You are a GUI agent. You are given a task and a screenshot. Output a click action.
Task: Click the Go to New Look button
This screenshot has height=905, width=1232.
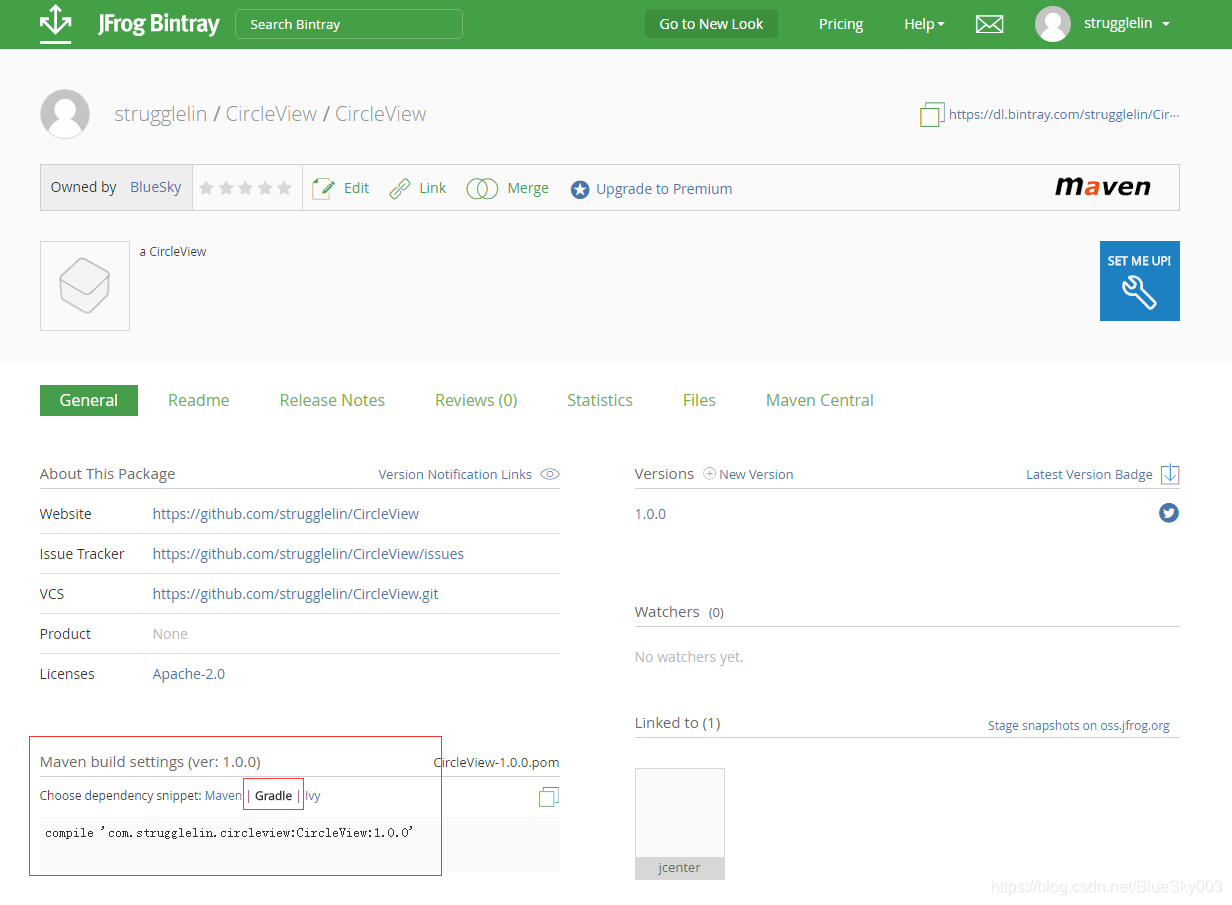(711, 24)
